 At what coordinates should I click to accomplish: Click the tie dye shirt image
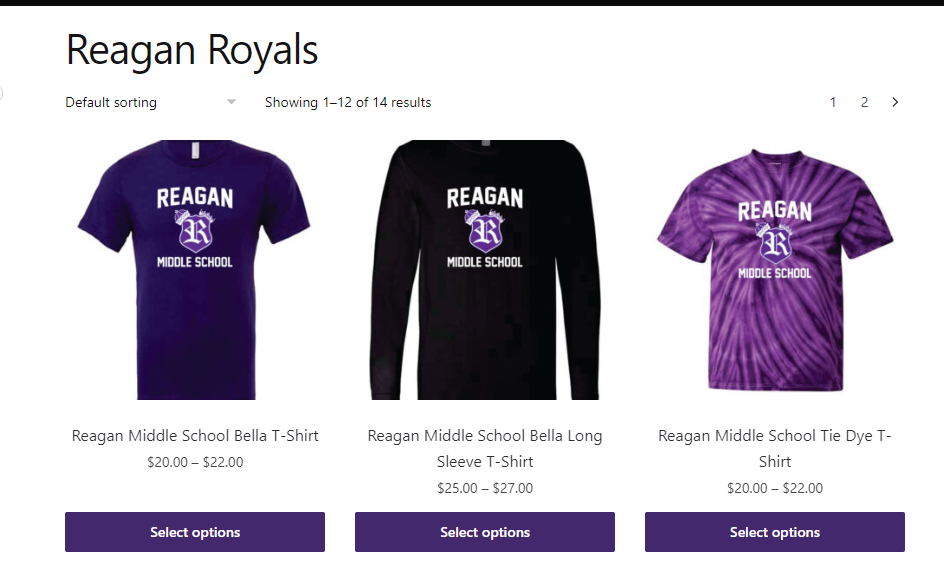pyautogui.click(x=775, y=270)
